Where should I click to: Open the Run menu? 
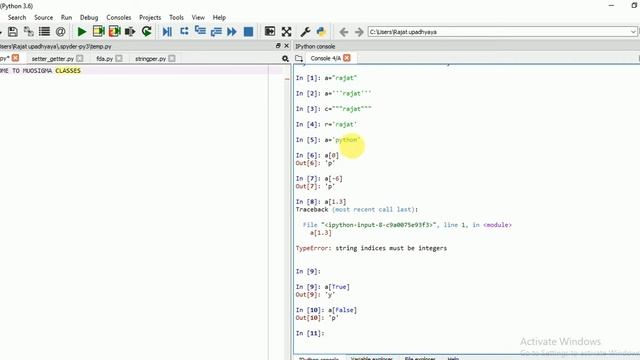point(66,18)
